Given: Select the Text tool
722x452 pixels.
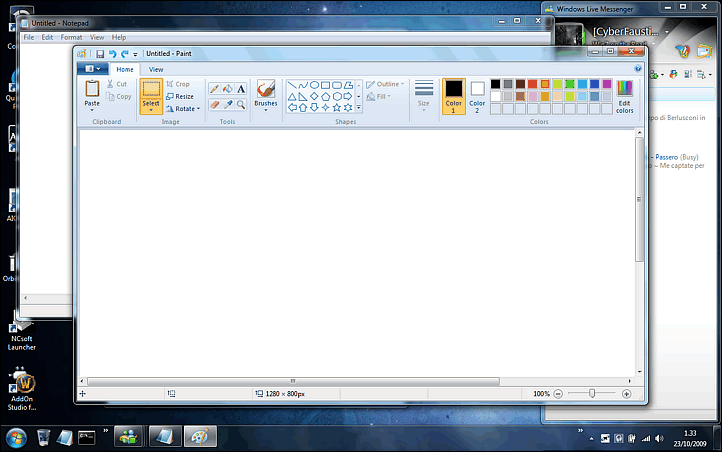Looking at the screenshot, I should [x=241, y=89].
